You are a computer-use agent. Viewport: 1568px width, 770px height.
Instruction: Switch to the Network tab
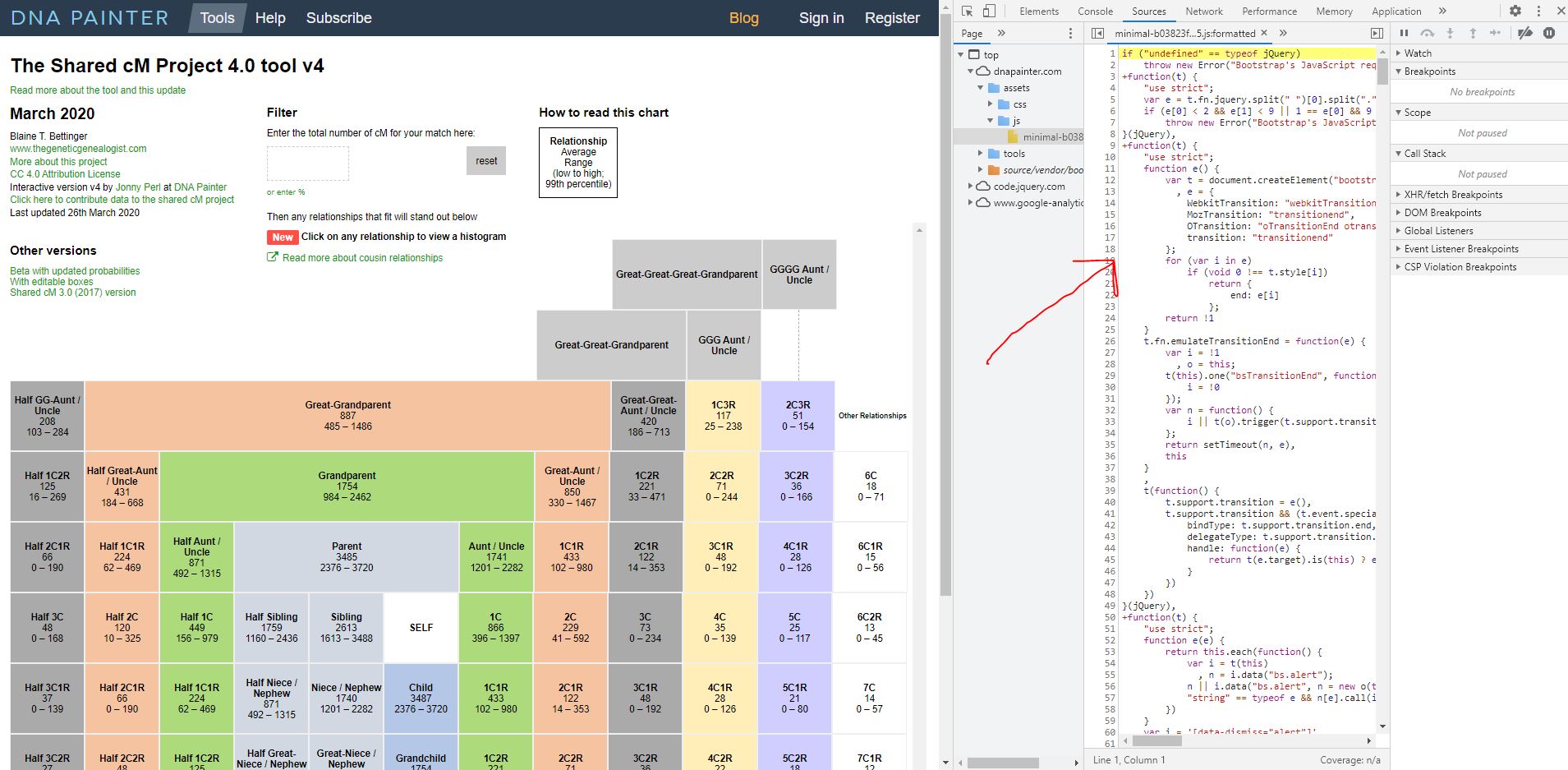coord(1203,11)
